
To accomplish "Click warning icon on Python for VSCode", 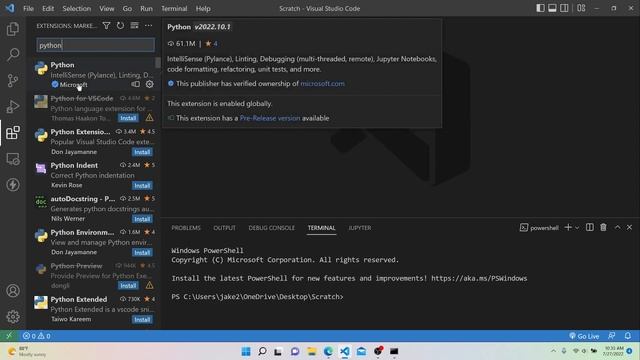I will 150,118.
